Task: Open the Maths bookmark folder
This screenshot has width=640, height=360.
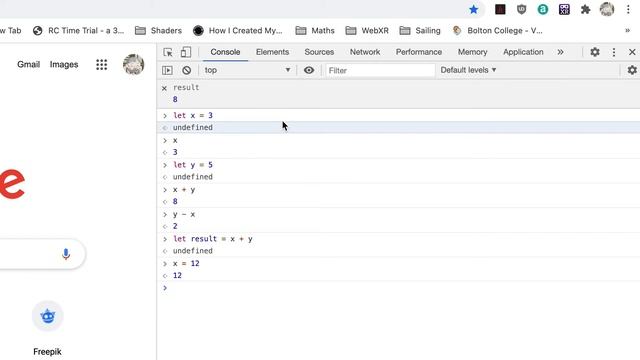Action: 315,31
